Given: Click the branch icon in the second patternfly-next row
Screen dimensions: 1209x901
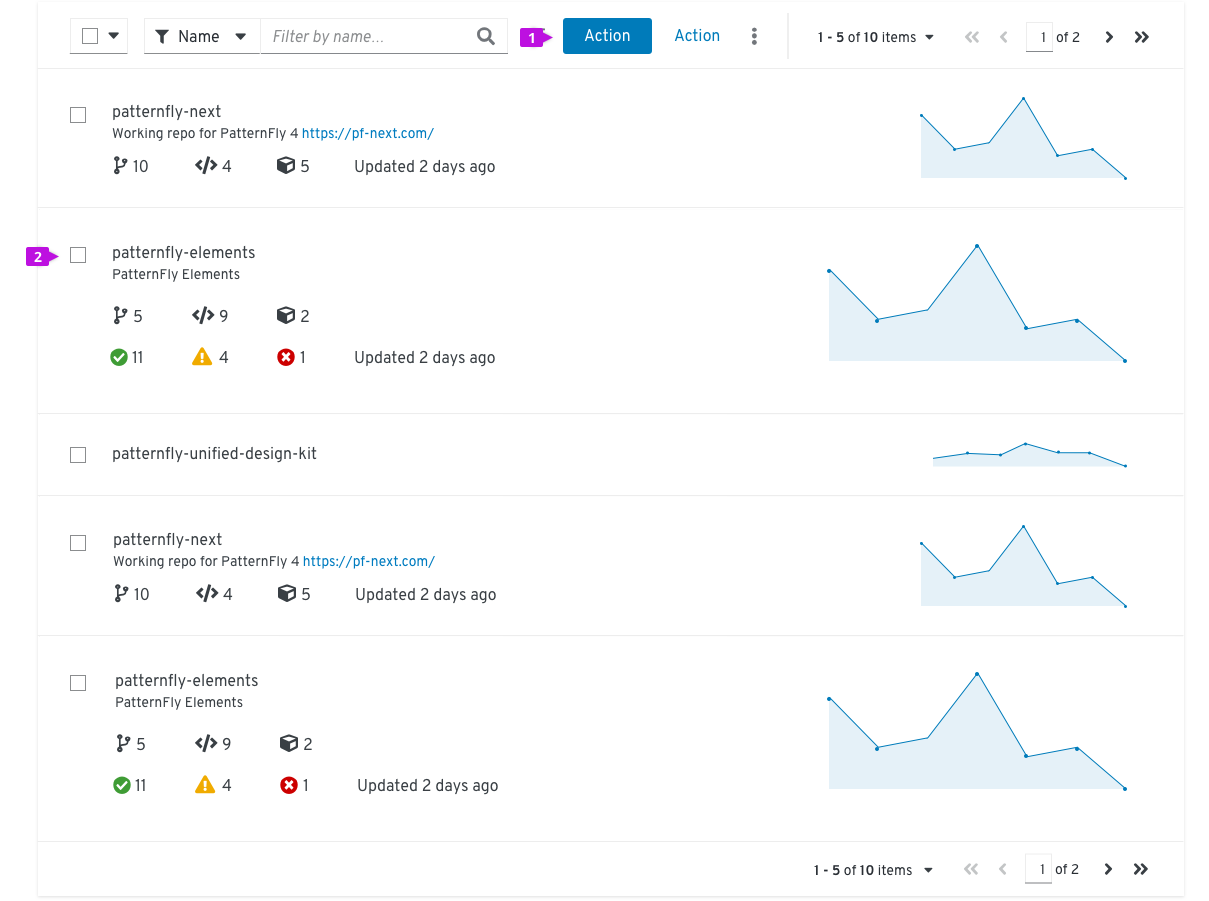Looking at the screenshot, I should (122, 594).
